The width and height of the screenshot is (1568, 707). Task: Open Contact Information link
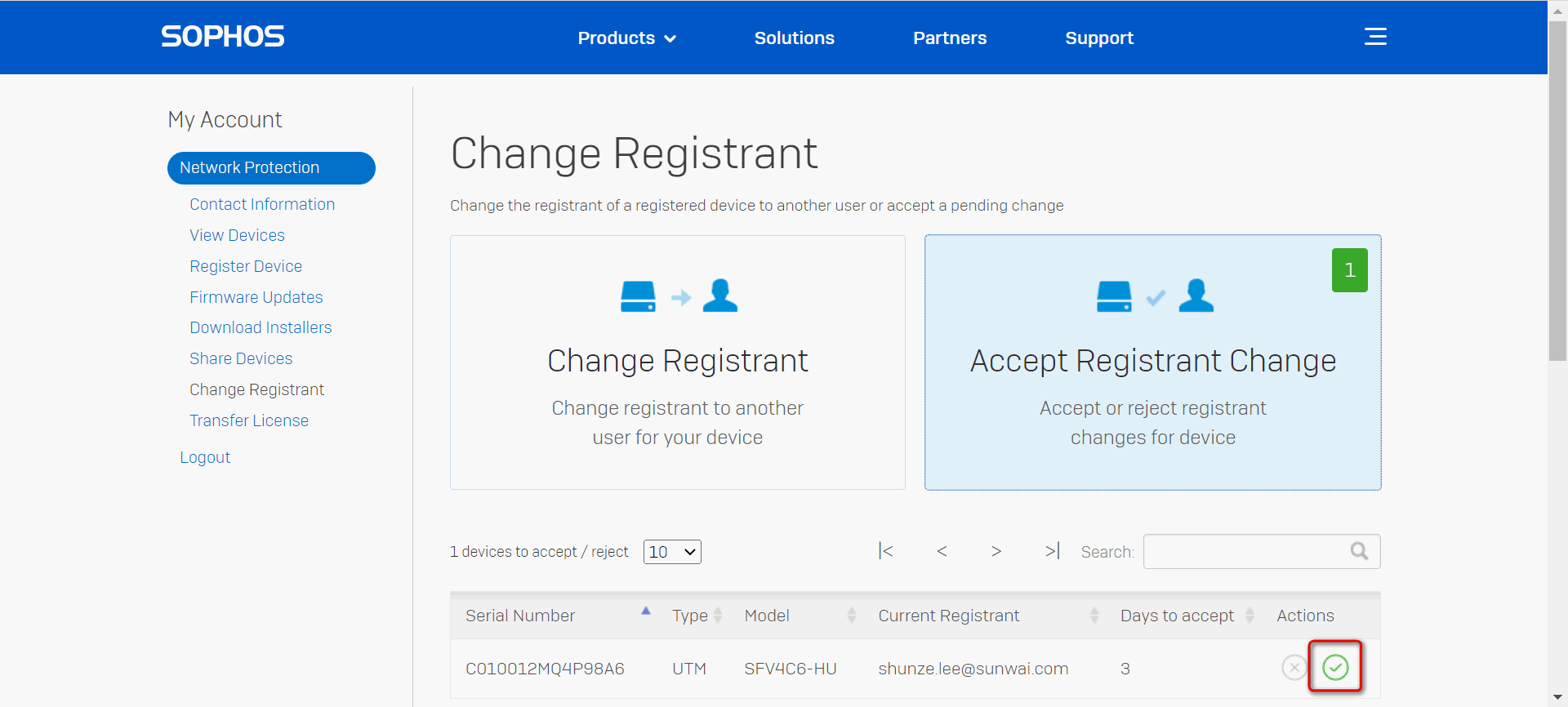pos(262,204)
